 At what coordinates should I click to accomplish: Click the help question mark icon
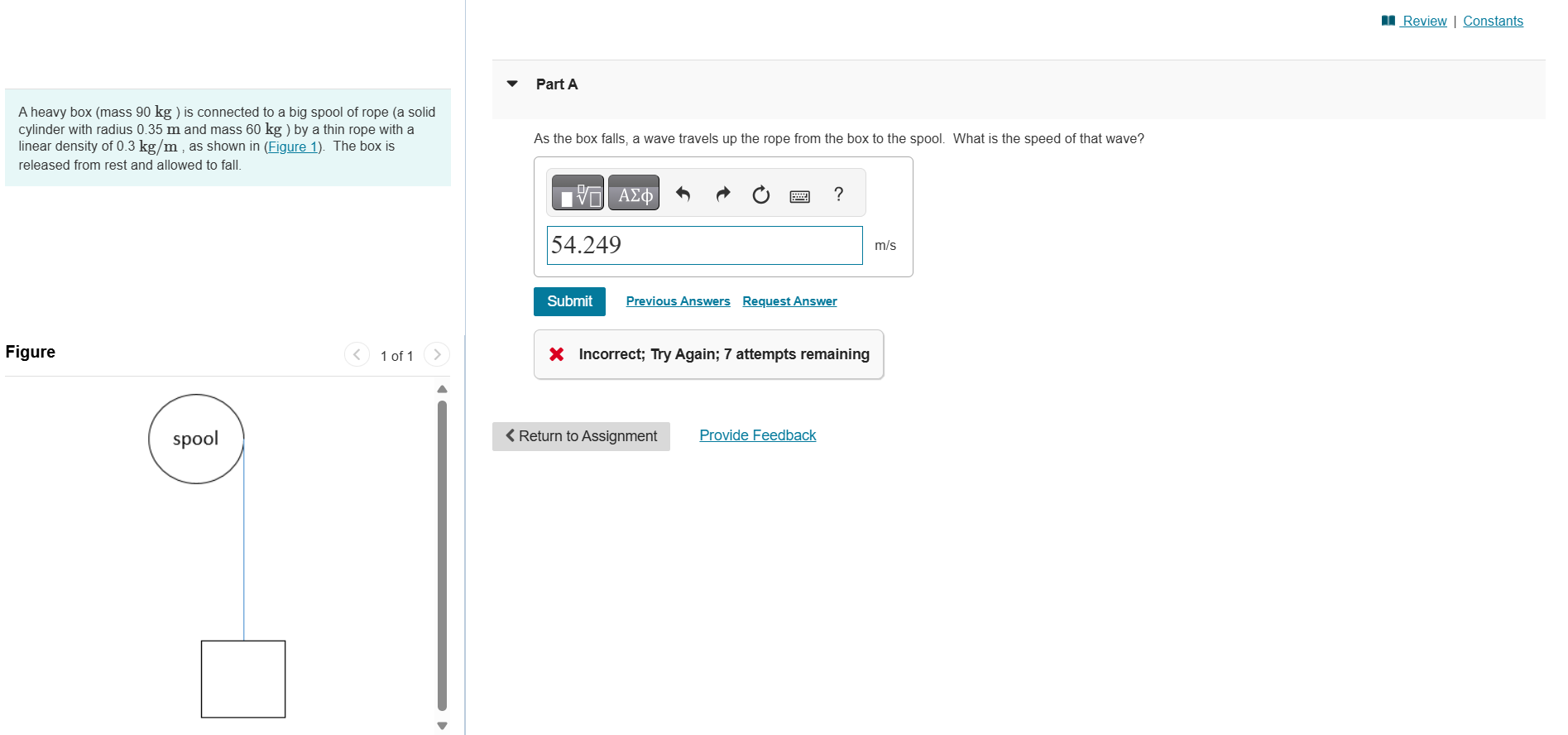838,195
